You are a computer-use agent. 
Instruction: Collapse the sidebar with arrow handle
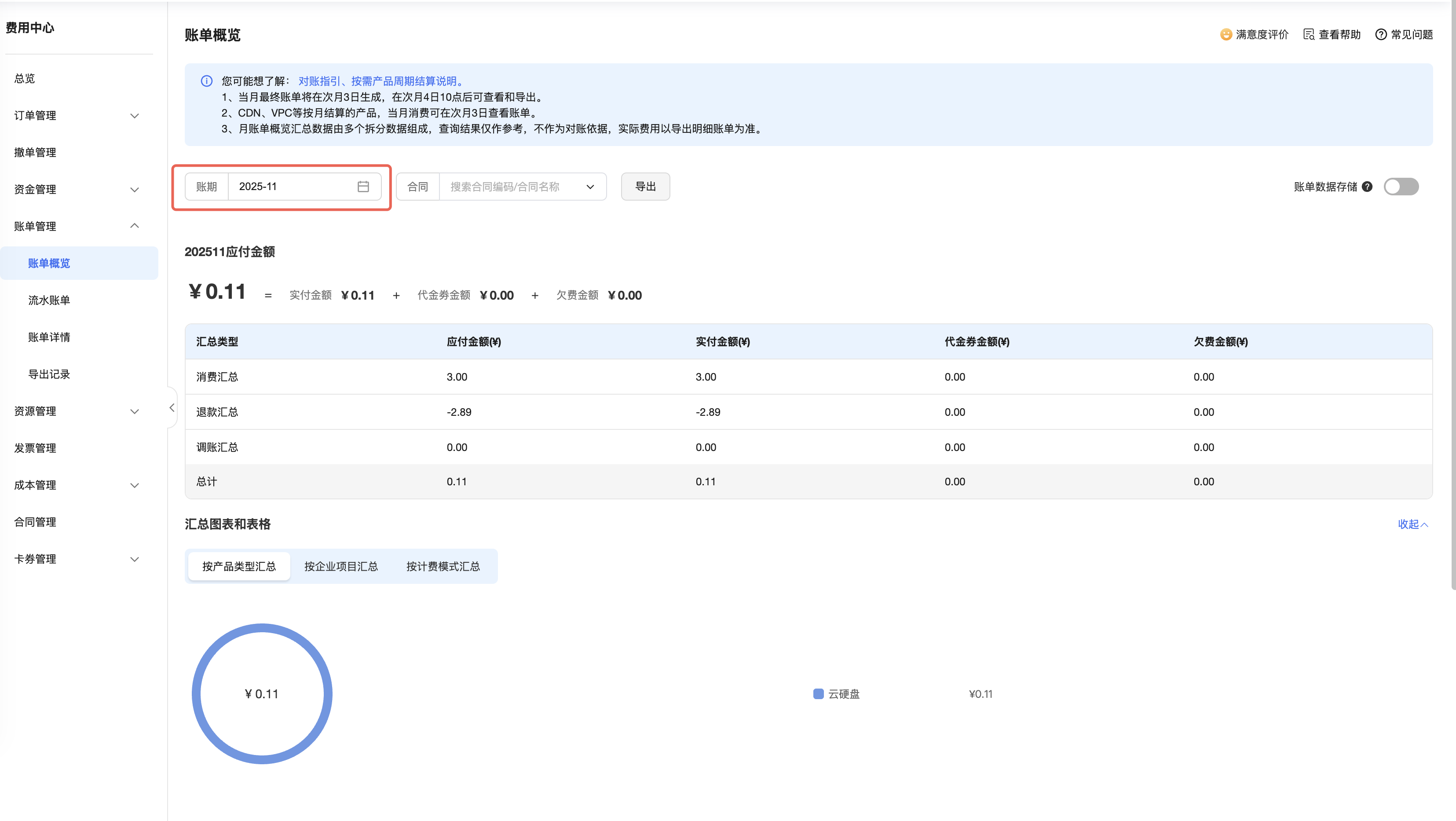172,408
